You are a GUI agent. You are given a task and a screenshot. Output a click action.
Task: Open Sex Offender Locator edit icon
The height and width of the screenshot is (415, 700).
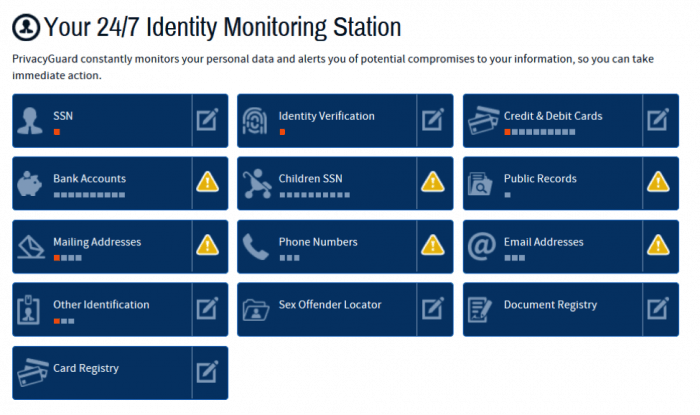click(x=432, y=309)
